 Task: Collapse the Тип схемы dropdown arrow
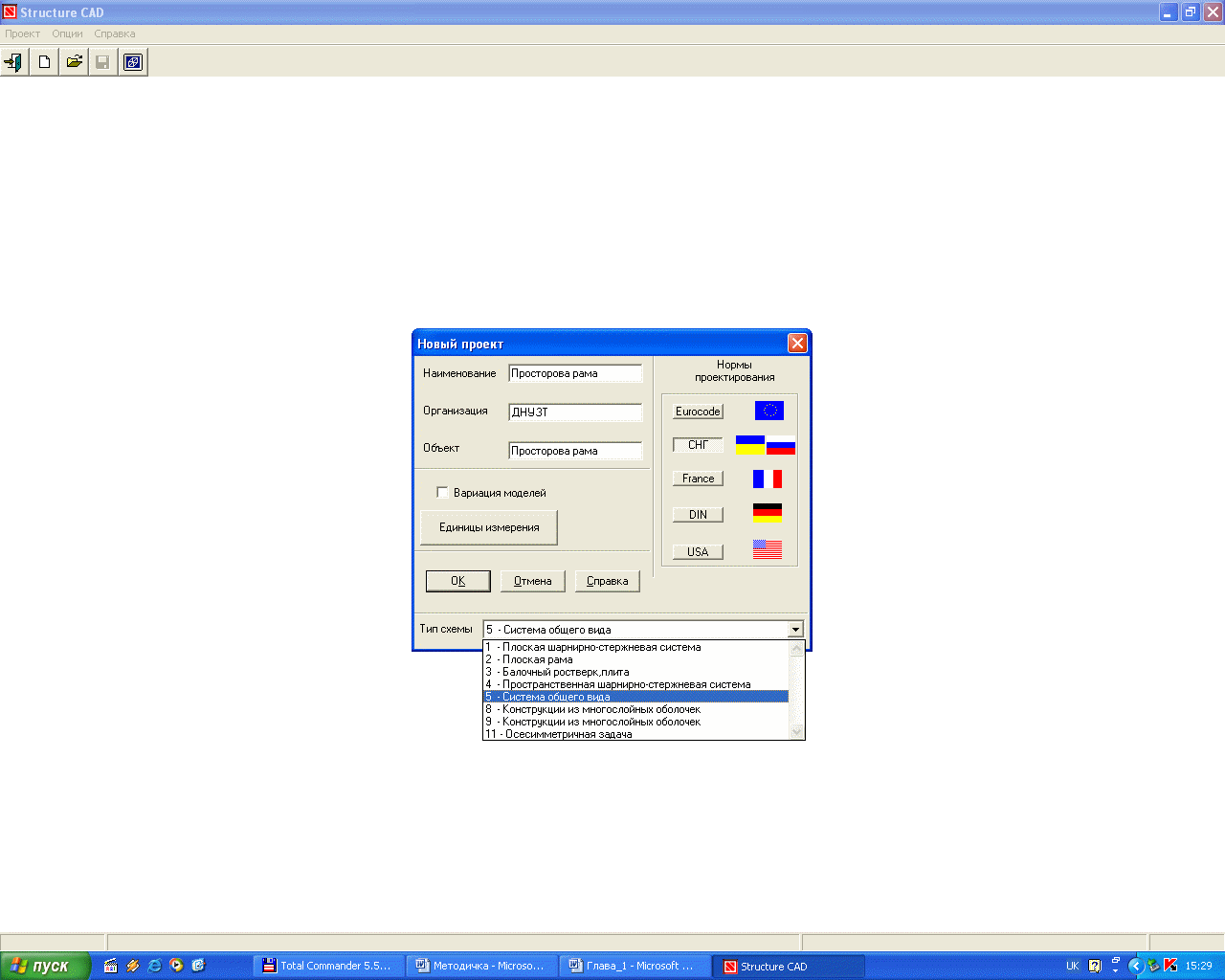pyautogui.click(x=795, y=630)
